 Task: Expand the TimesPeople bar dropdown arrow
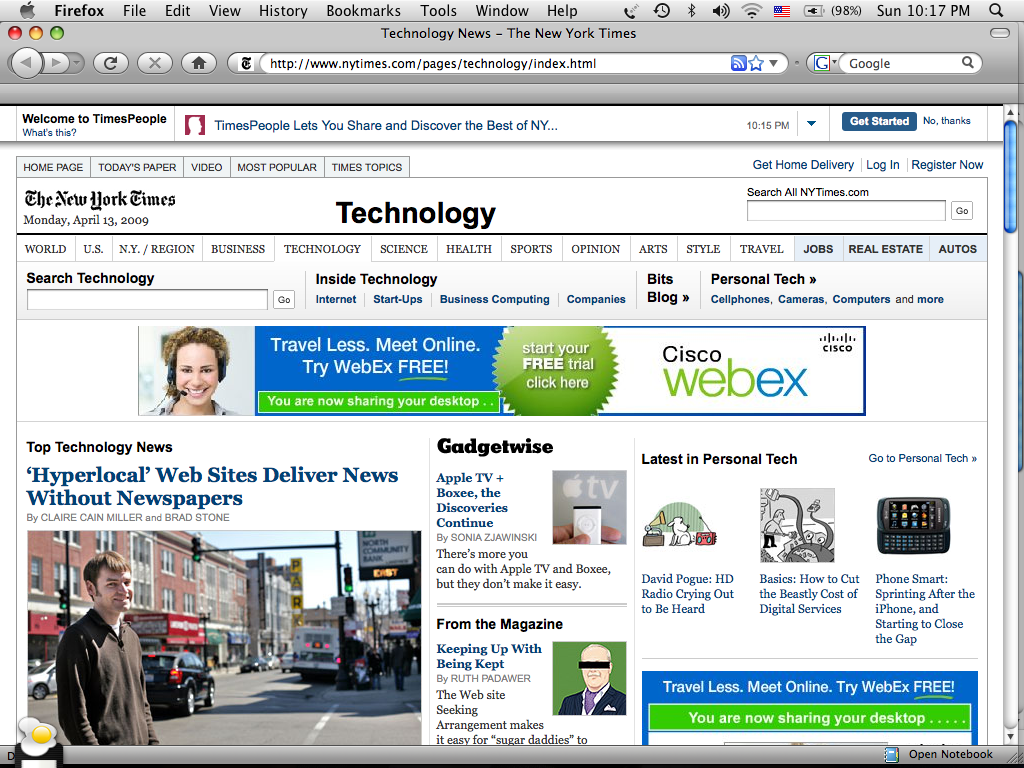click(811, 123)
